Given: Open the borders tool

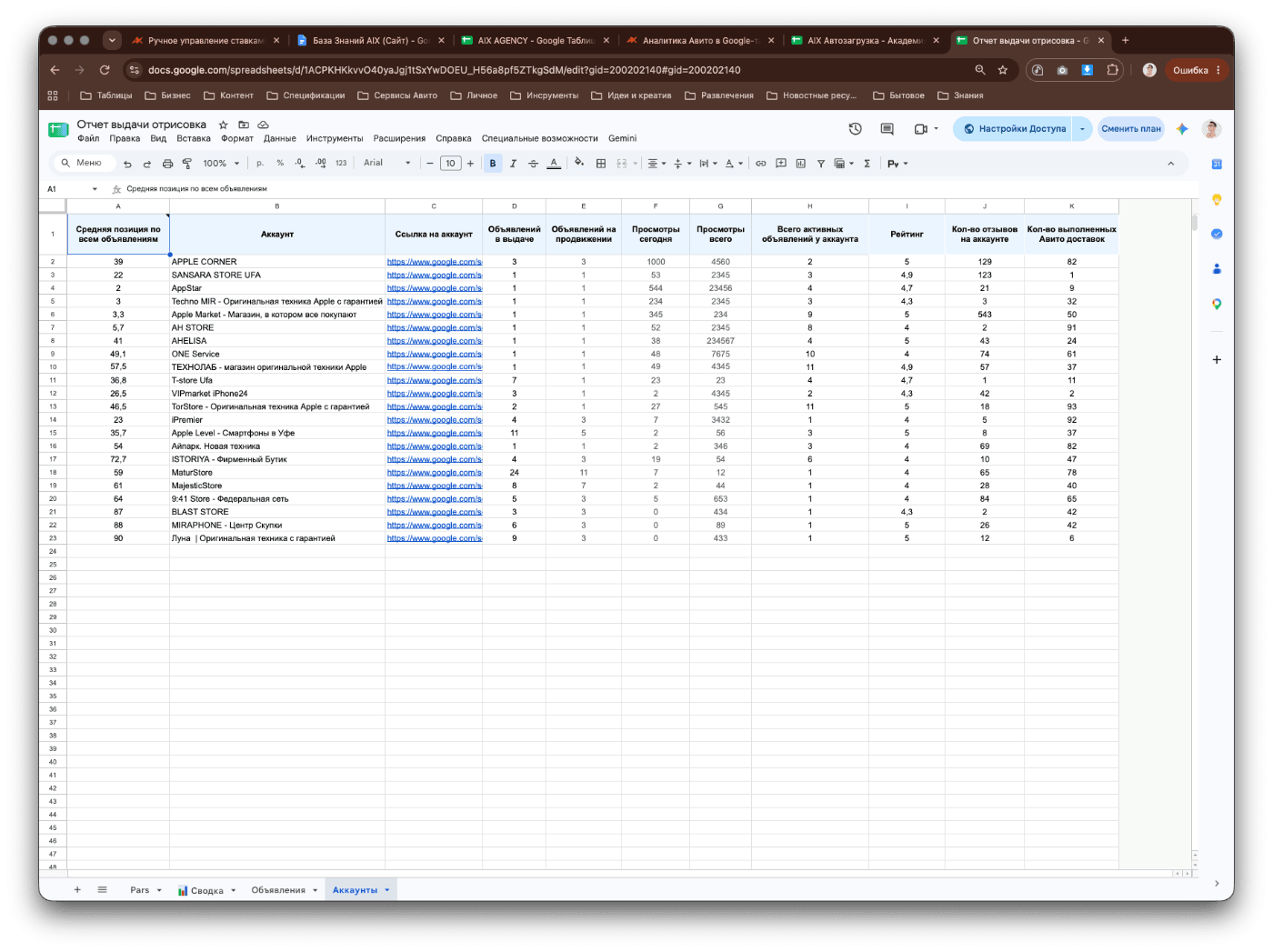Looking at the screenshot, I should 601,164.
